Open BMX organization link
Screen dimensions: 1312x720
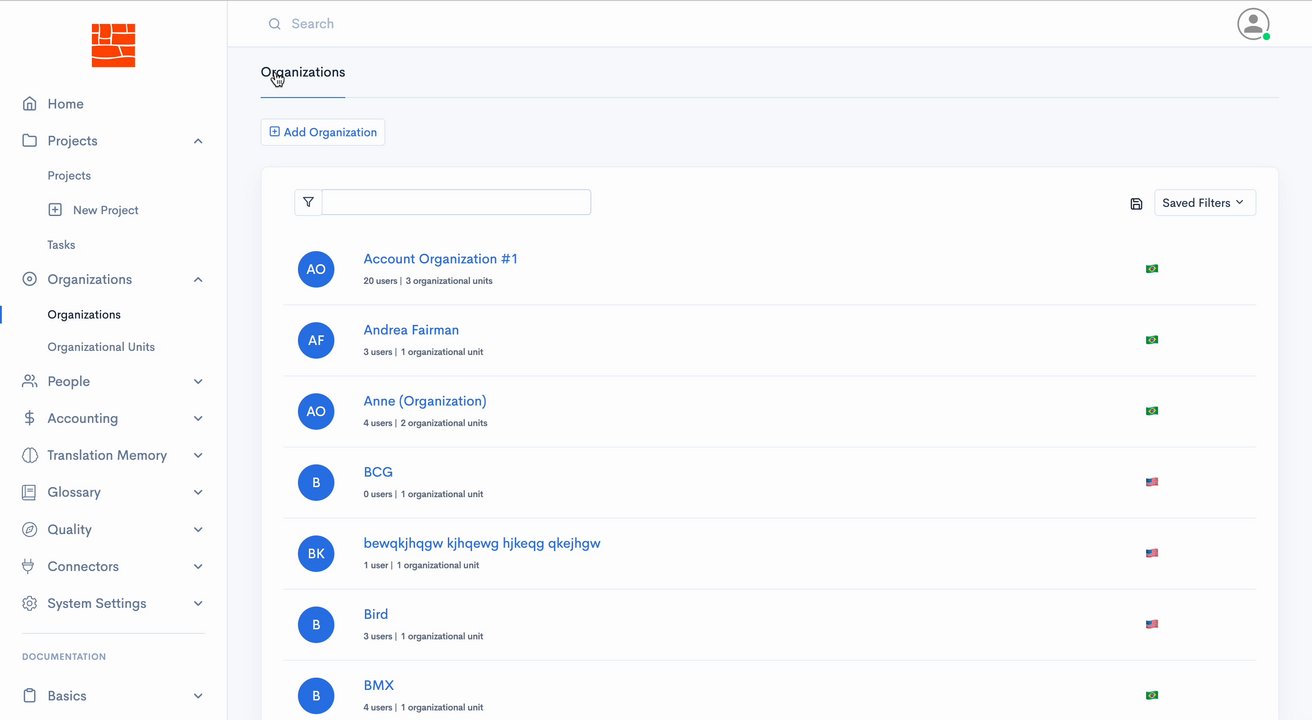coord(379,685)
